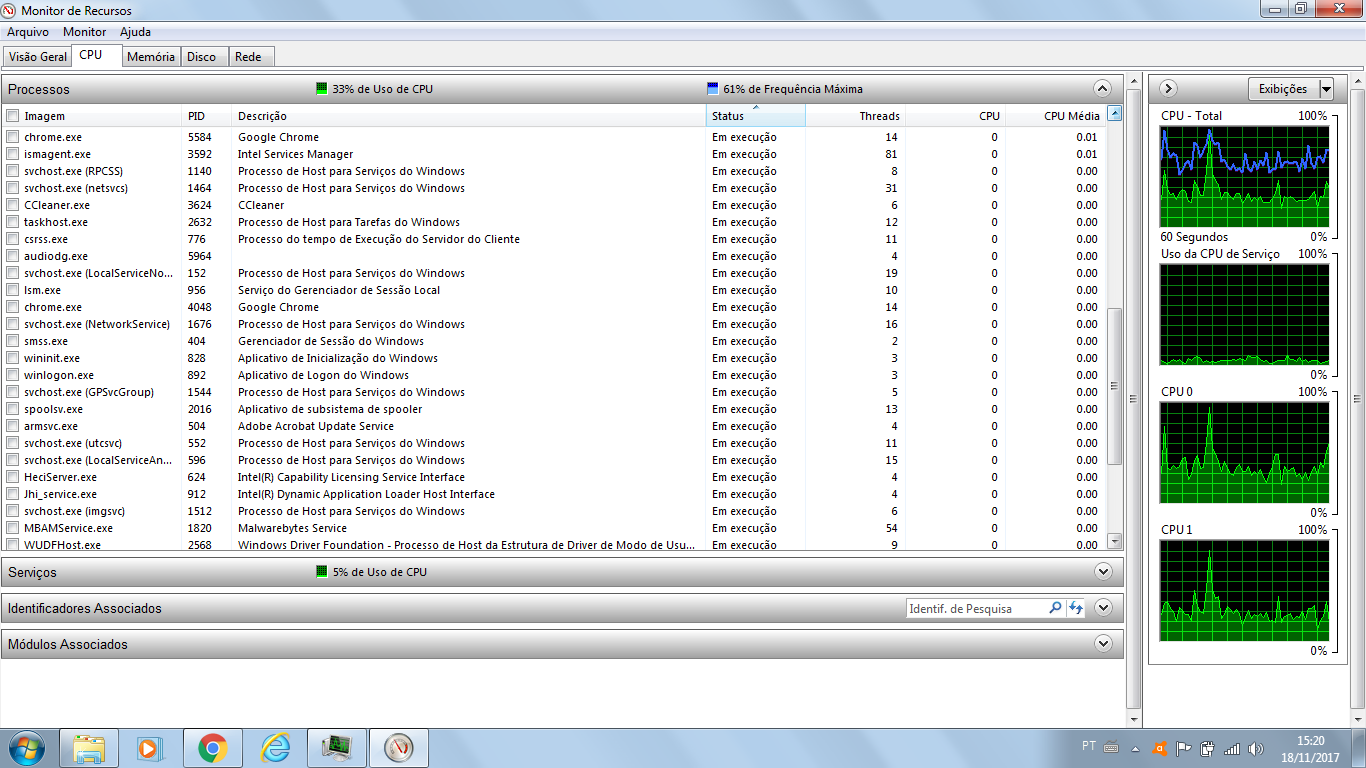Open the Monitor menu

pyautogui.click(x=84, y=32)
